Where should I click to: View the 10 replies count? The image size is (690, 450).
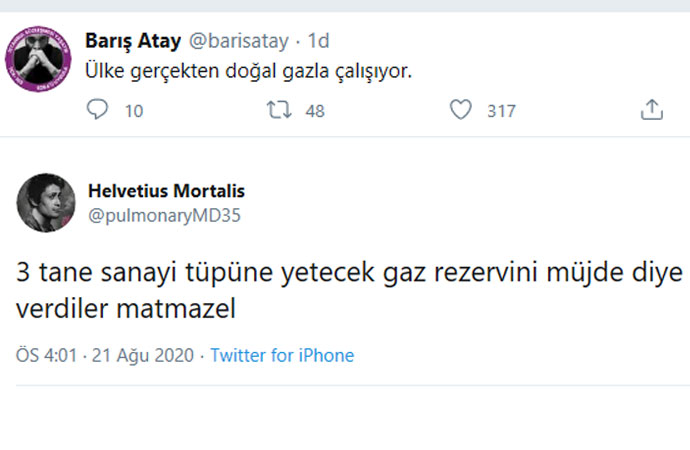pos(134,111)
